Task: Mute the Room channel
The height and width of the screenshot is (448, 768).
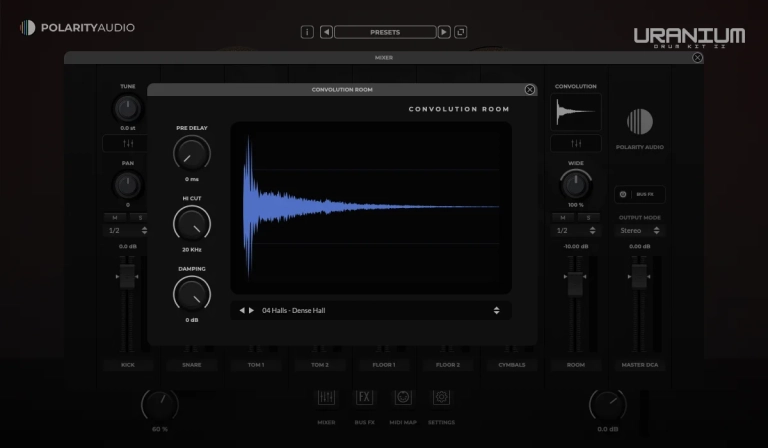Action: coord(563,218)
